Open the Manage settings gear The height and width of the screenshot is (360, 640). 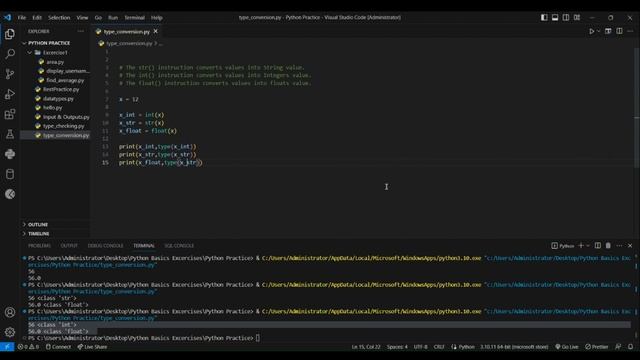10,332
